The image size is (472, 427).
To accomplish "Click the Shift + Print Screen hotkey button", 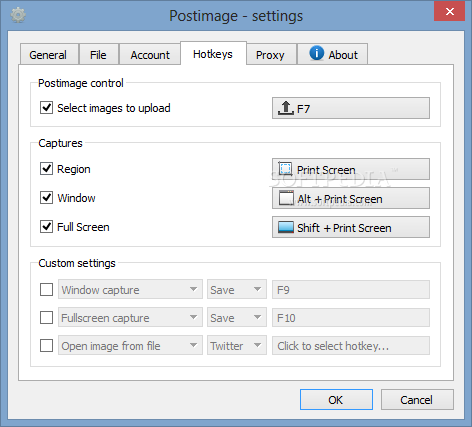I will pyautogui.click(x=351, y=227).
